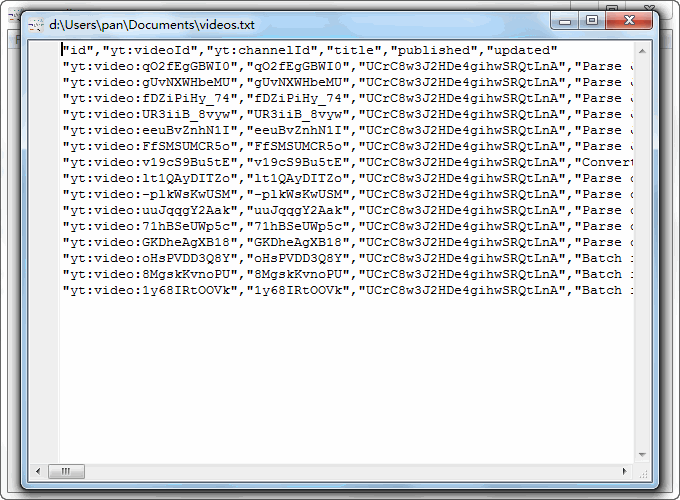The width and height of the screenshot is (680, 500).
Task: Click the empty horizontal scrollbar track
Action: click(x=350, y=471)
